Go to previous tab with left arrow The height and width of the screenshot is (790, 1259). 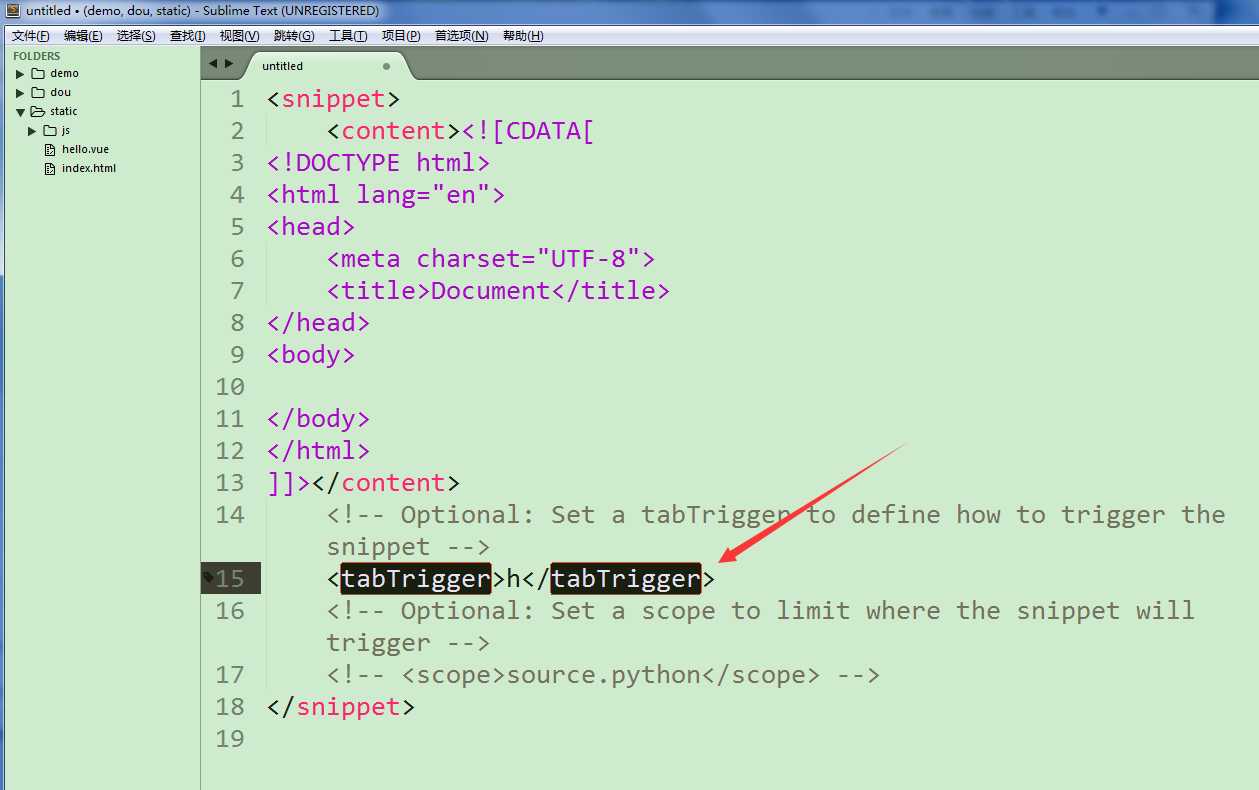pyautogui.click(x=212, y=64)
